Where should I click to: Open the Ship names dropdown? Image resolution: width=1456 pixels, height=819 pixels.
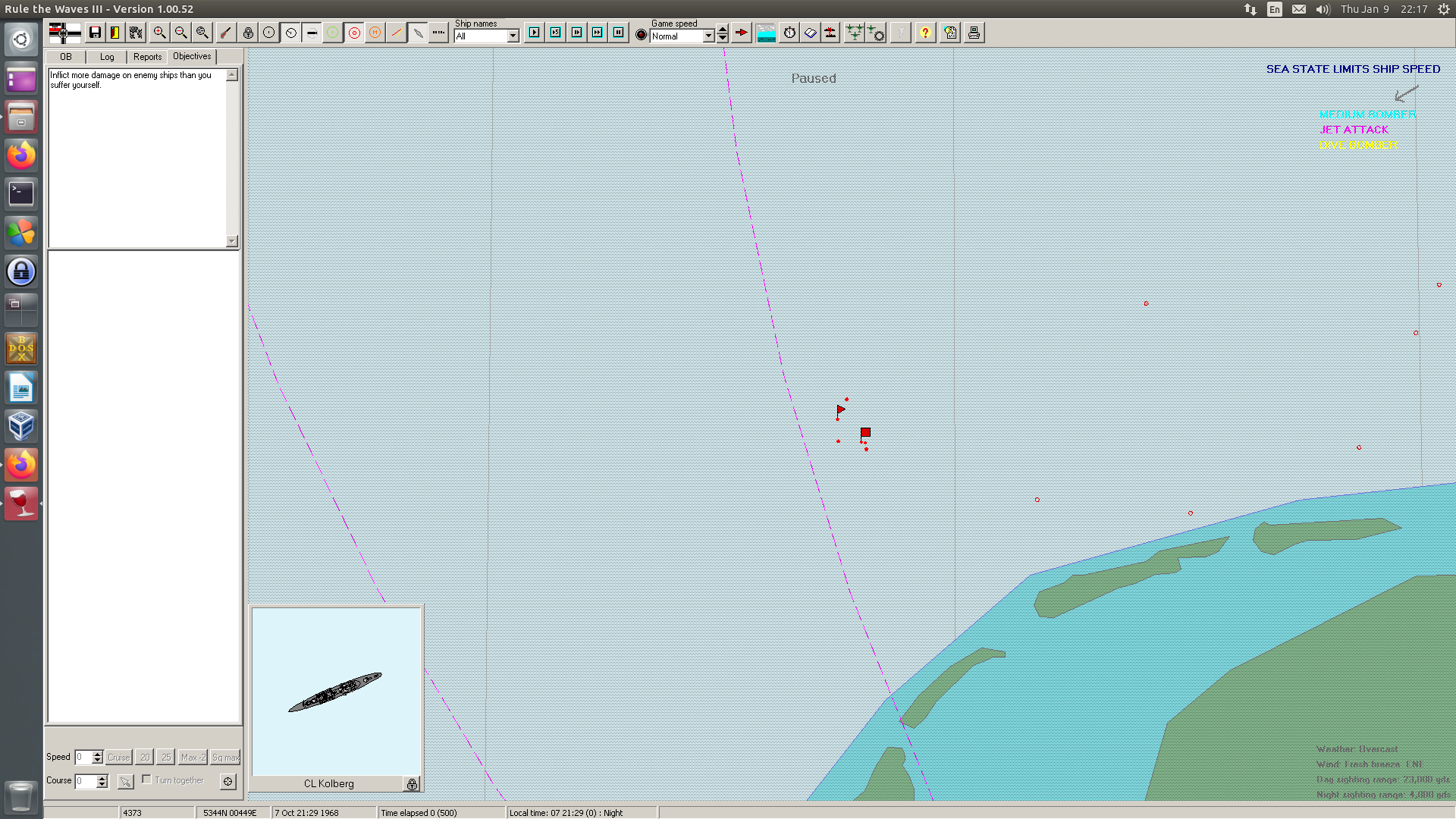coord(513,36)
